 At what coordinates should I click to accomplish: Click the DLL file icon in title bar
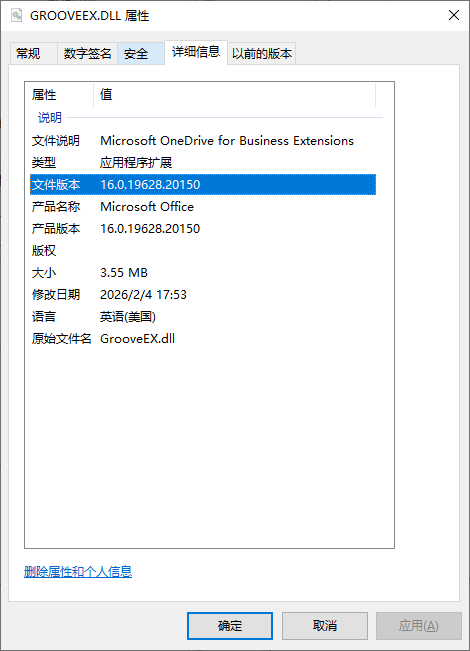pos(16,15)
